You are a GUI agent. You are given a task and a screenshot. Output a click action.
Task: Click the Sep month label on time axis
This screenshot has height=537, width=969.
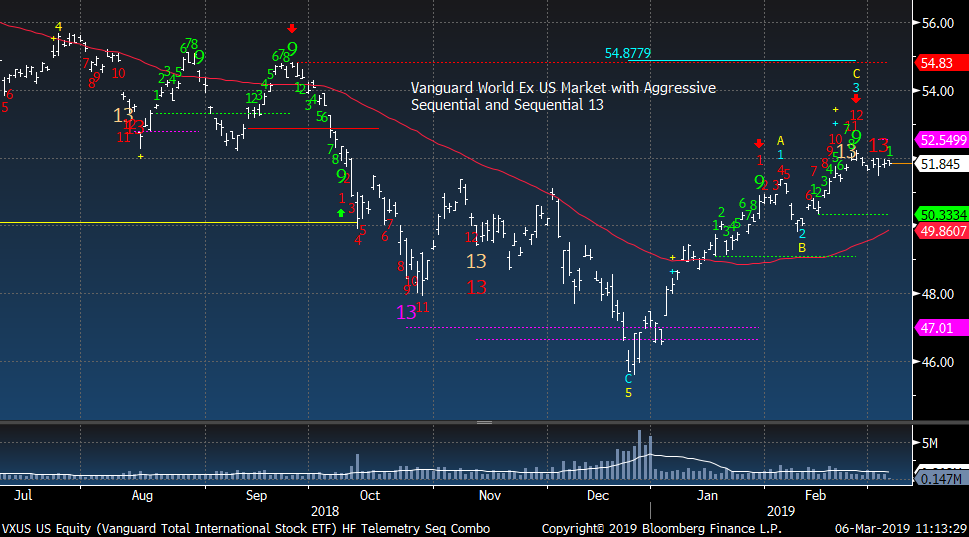pos(256,496)
